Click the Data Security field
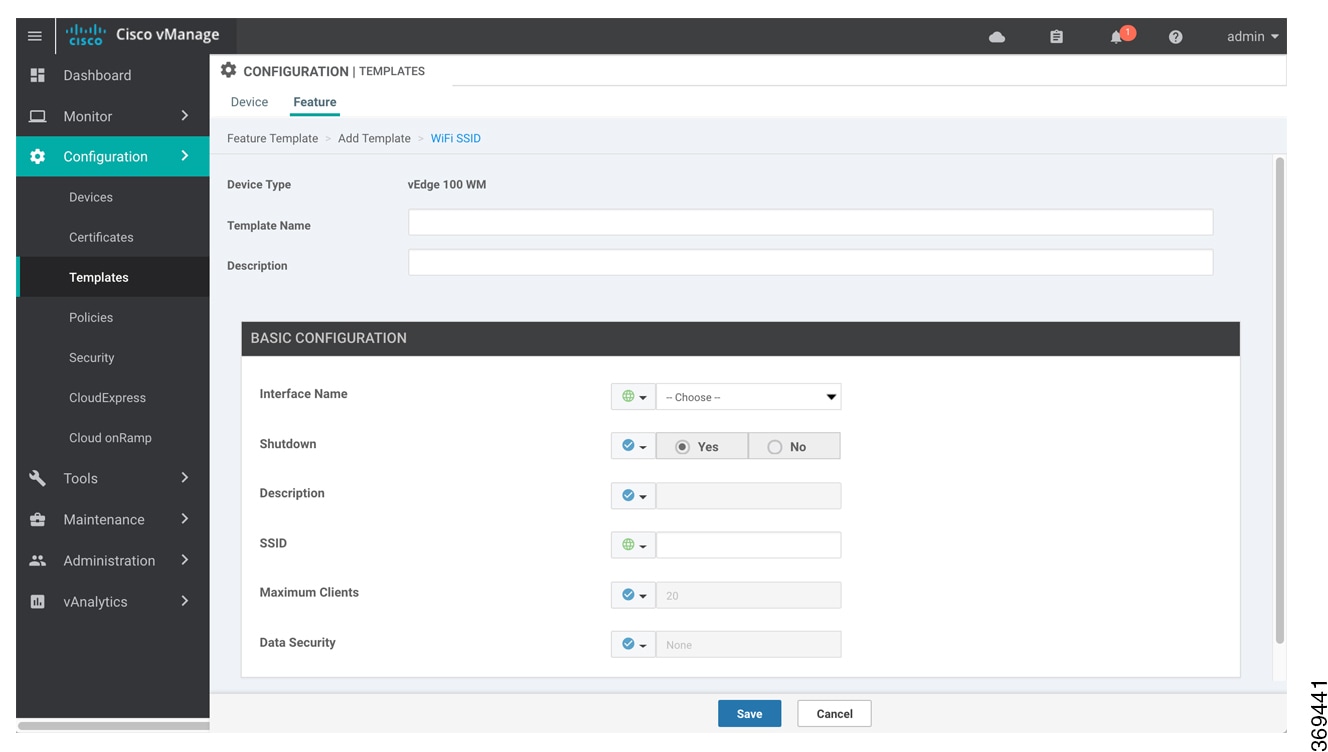1328x752 pixels. [748, 644]
